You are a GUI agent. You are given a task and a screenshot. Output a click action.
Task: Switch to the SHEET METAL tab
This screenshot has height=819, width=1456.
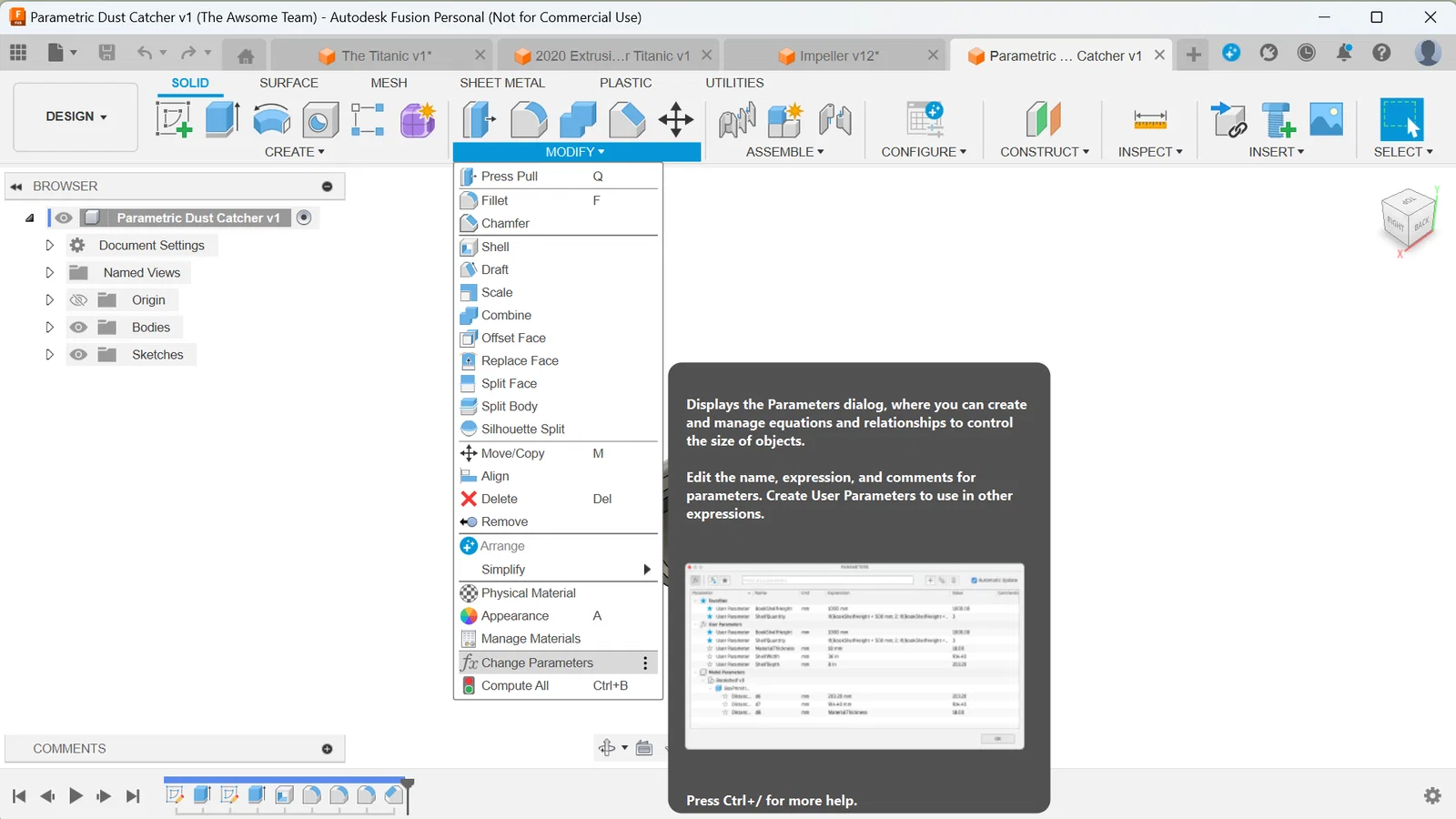click(502, 83)
